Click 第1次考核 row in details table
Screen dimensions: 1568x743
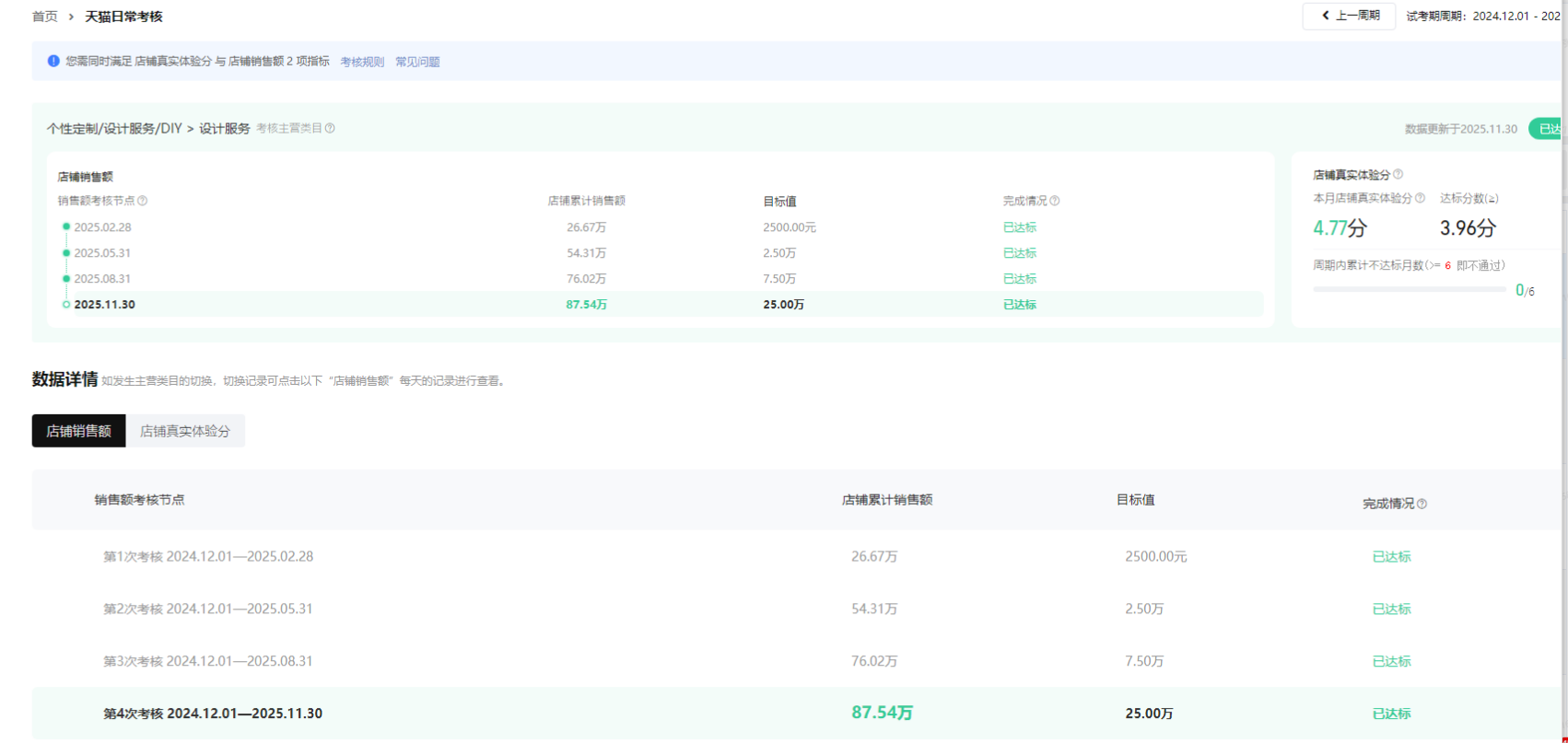(208, 556)
